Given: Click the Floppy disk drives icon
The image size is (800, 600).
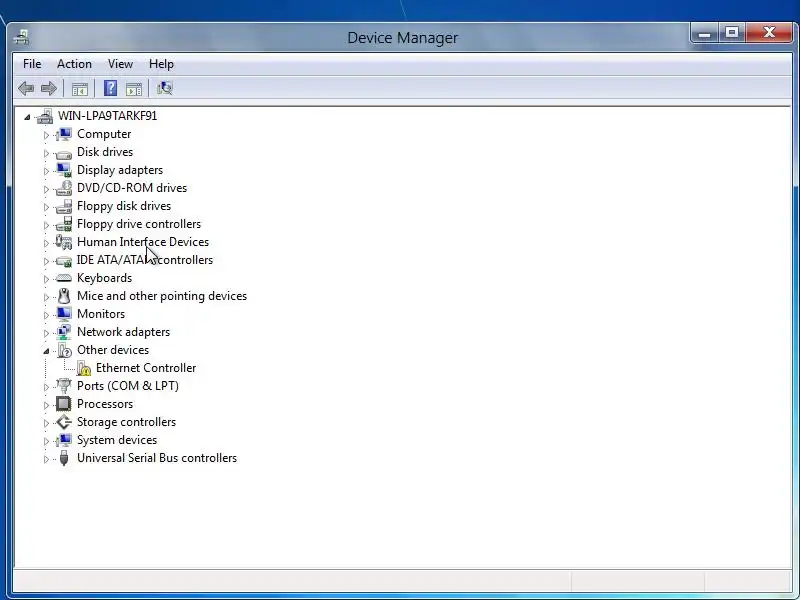Looking at the screenshot, I should coord(64,206).
